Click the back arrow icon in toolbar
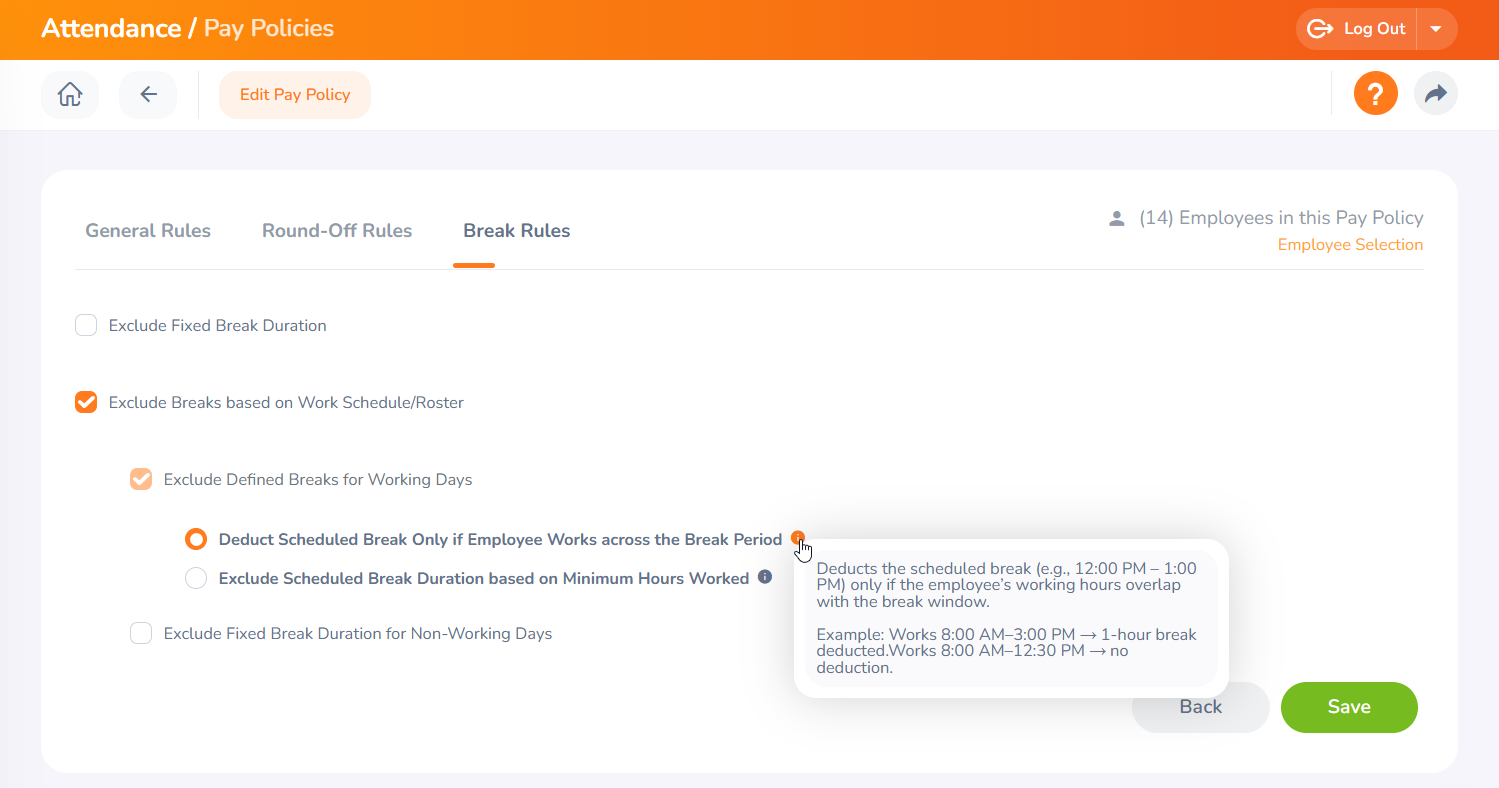1499x788 pixels. point(148,95)
